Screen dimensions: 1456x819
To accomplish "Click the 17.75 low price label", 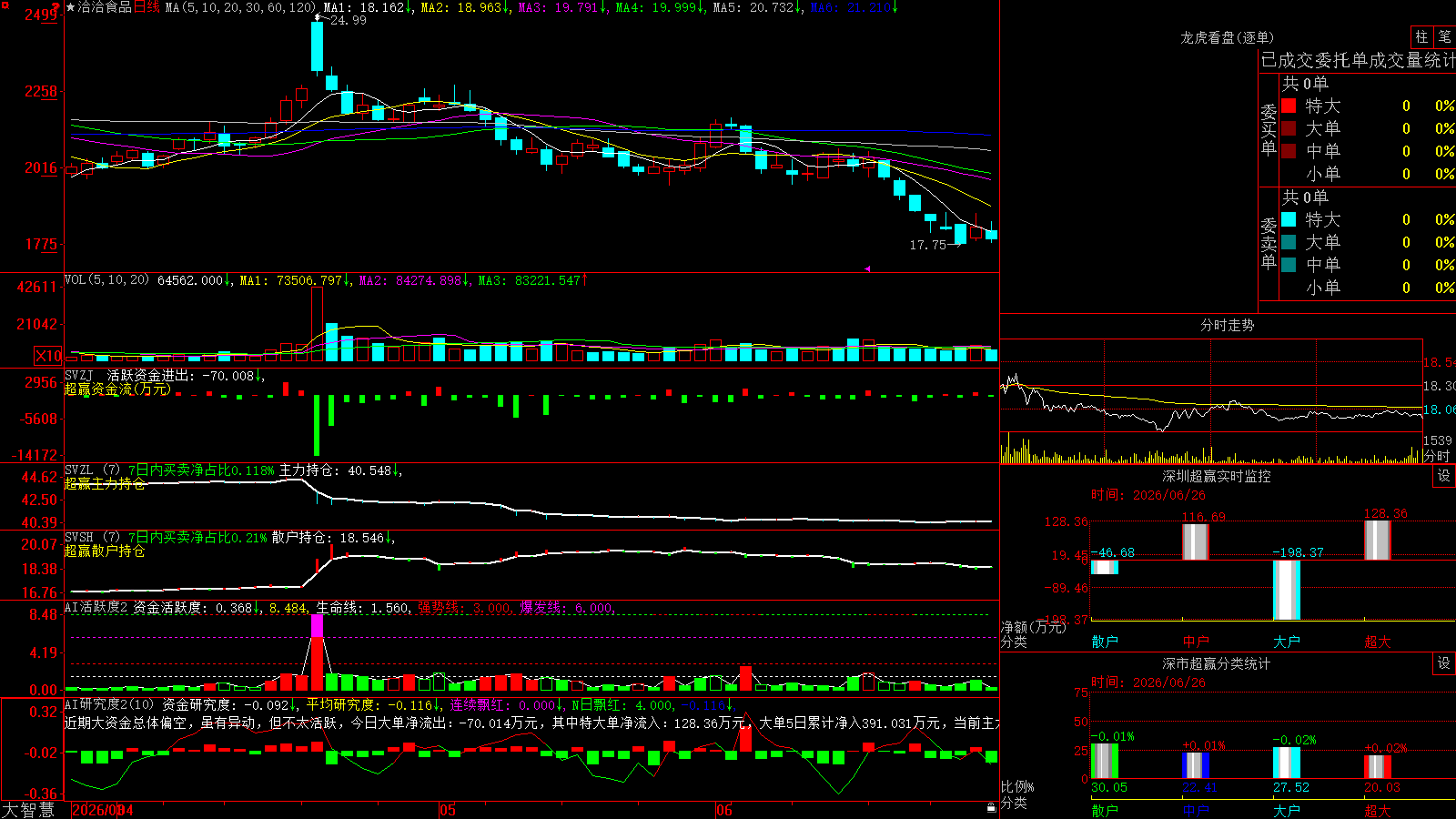I will [928, 245].
